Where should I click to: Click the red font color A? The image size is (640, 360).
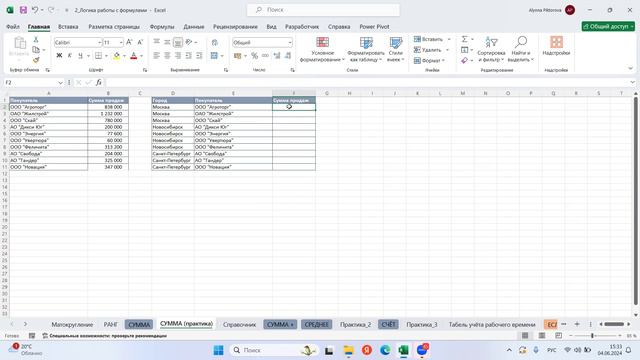133,56
